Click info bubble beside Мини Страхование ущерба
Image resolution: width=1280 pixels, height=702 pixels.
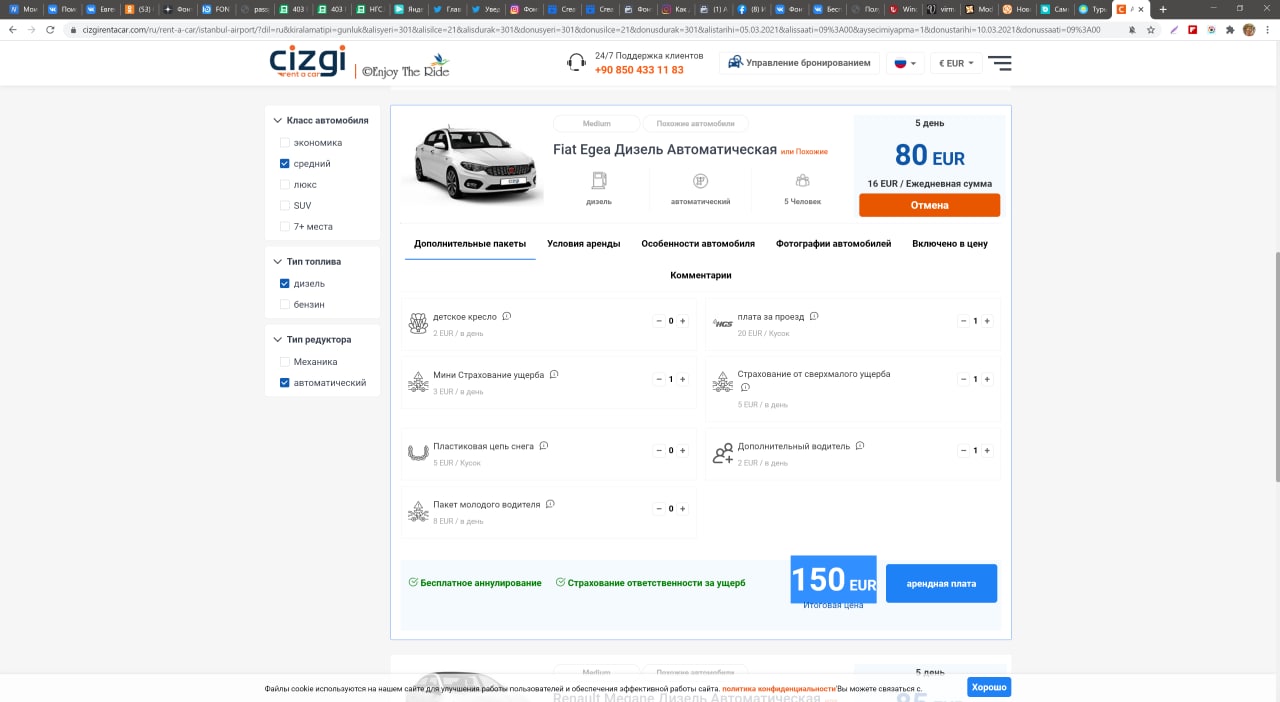click(x=554, y=374)
